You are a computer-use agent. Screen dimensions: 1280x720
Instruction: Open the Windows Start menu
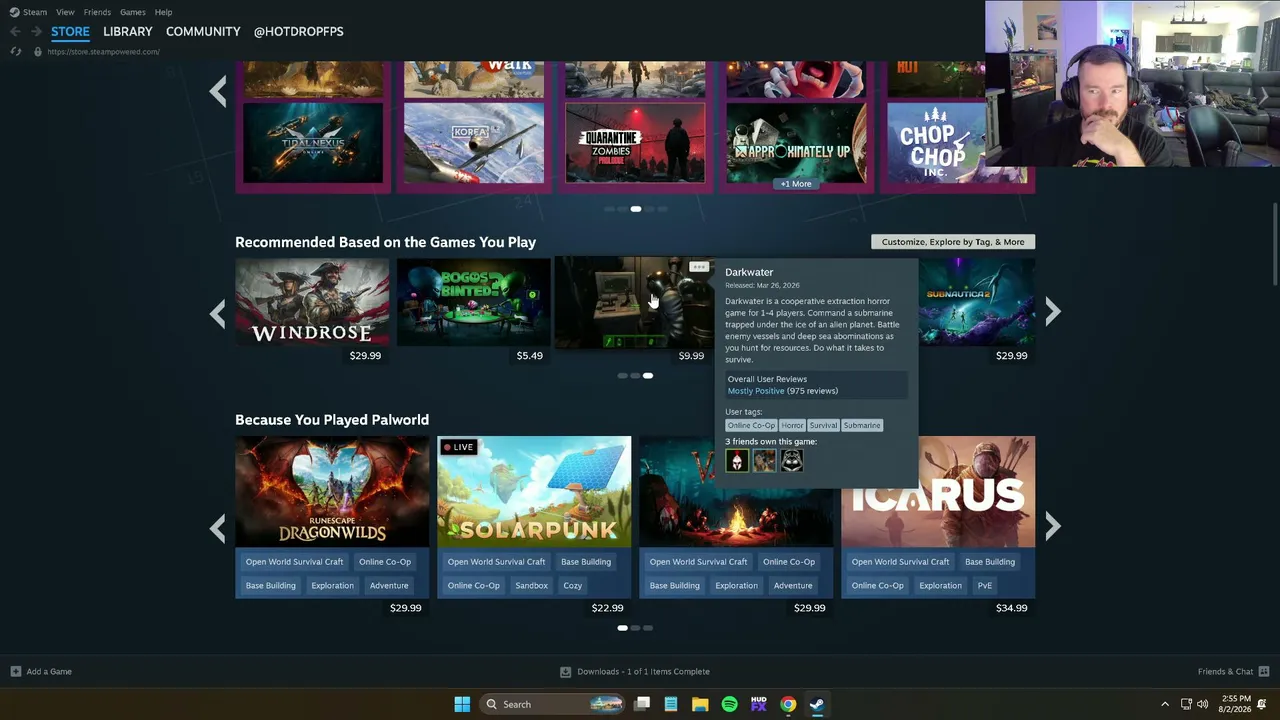[x=462, y=704]
